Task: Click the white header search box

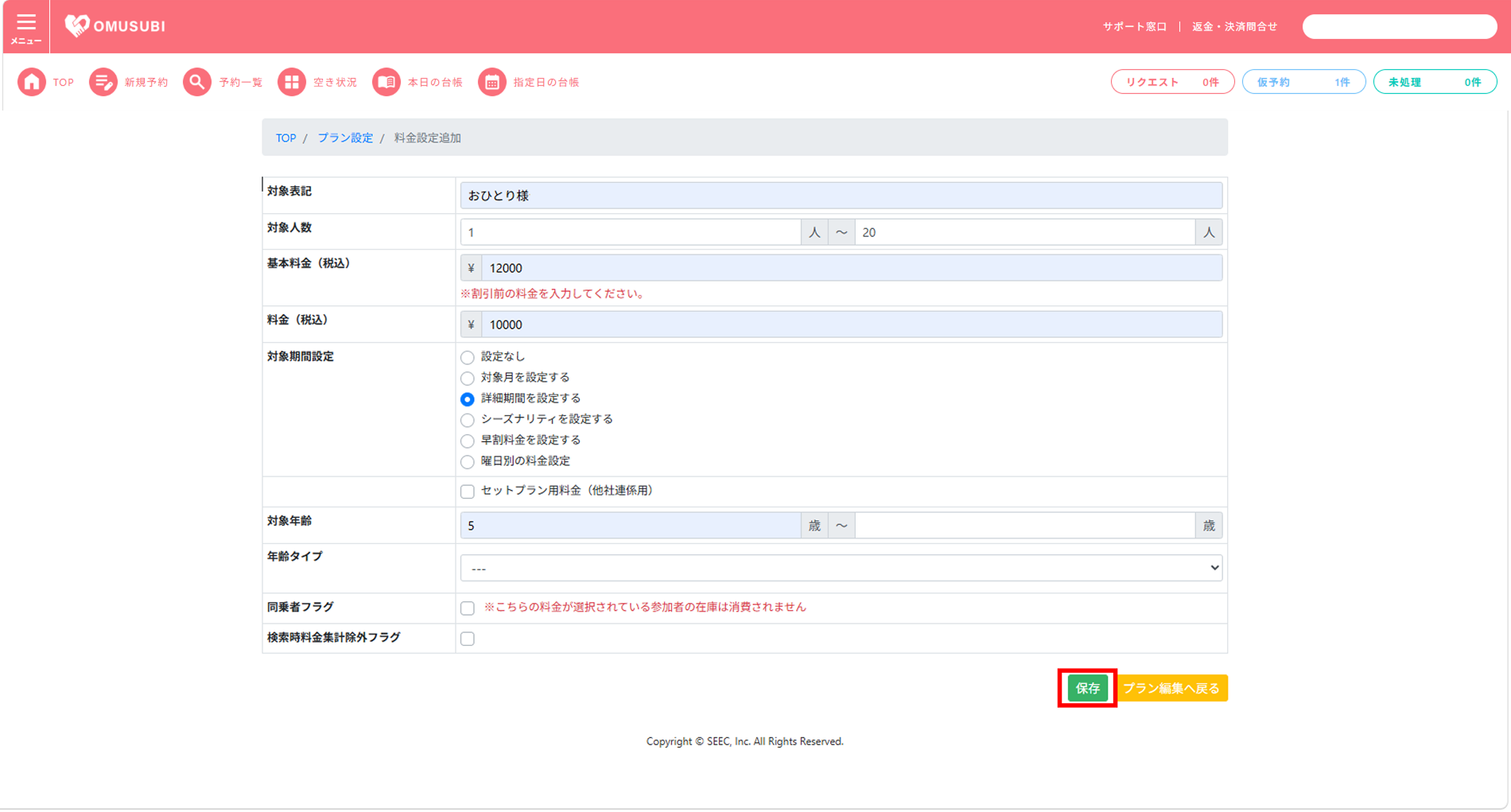Action: pyautogui.click(x=1399, y=26)
